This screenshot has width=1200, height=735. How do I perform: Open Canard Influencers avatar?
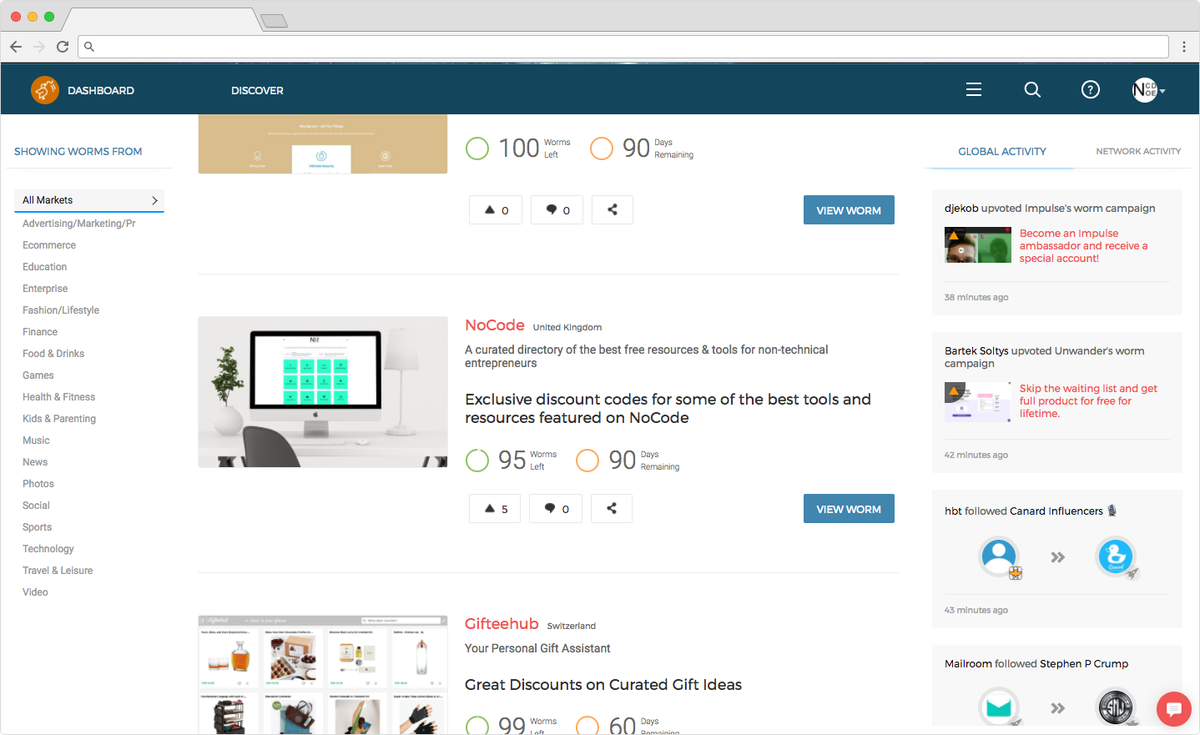click(x=1116, y=556)
